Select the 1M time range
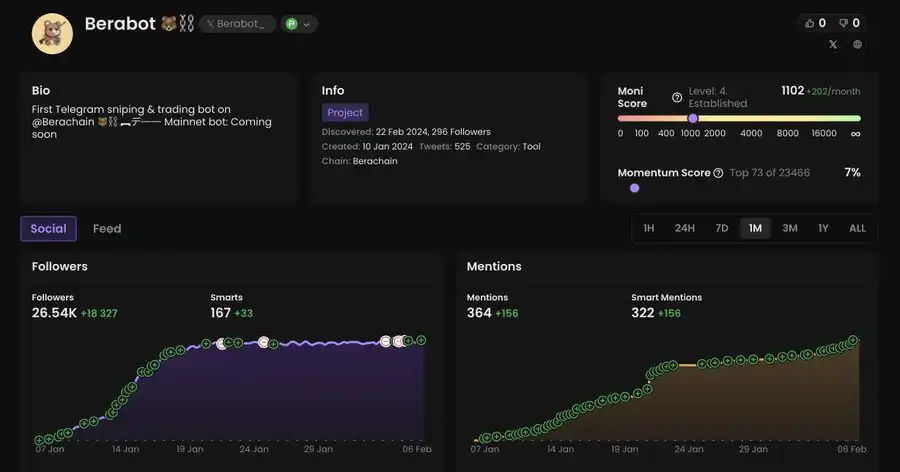Screen dimensions: 900x472 pos(755,228)
